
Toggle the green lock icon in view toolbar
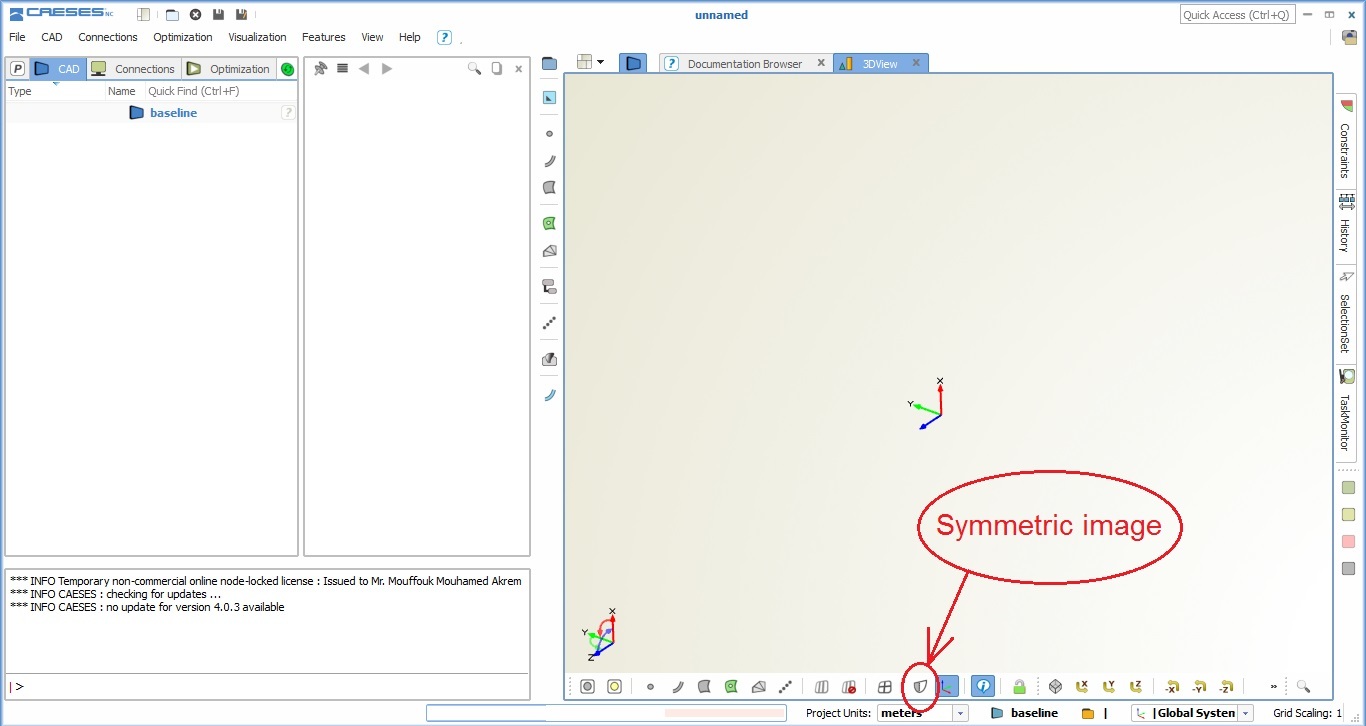tap(1019, 687)
